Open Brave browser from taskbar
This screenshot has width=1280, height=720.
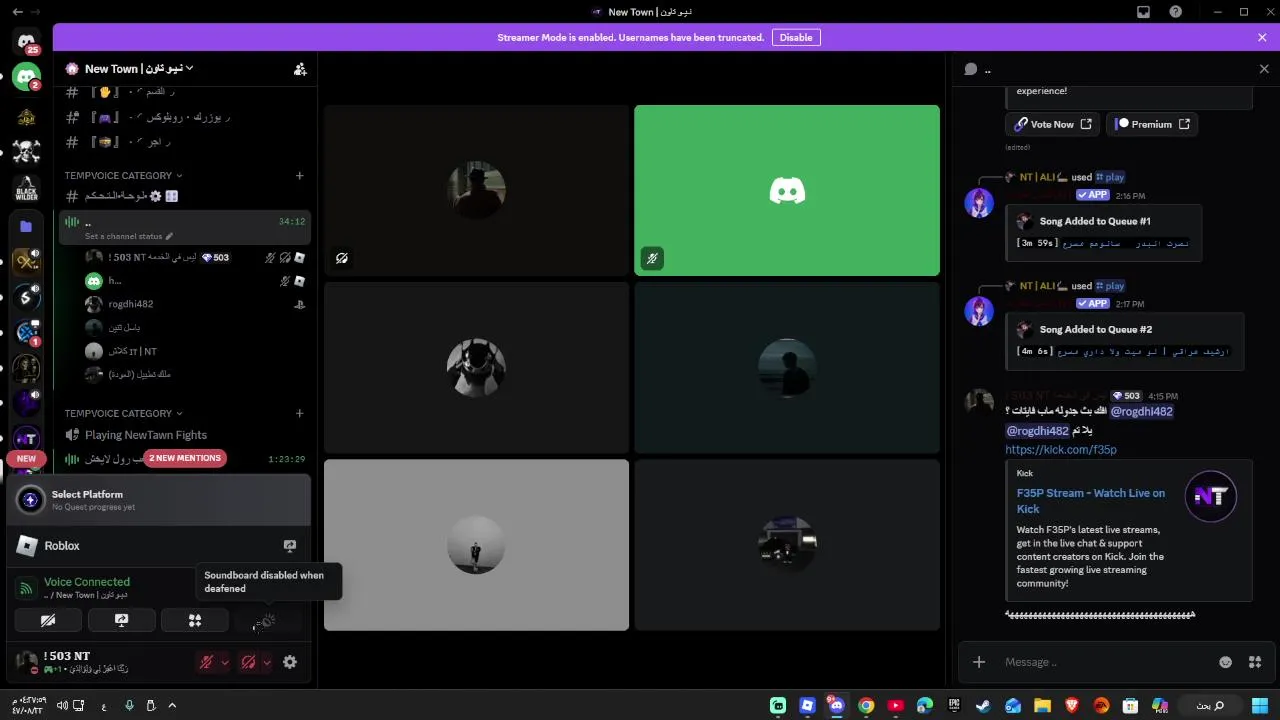click(x=1072, y=706)
